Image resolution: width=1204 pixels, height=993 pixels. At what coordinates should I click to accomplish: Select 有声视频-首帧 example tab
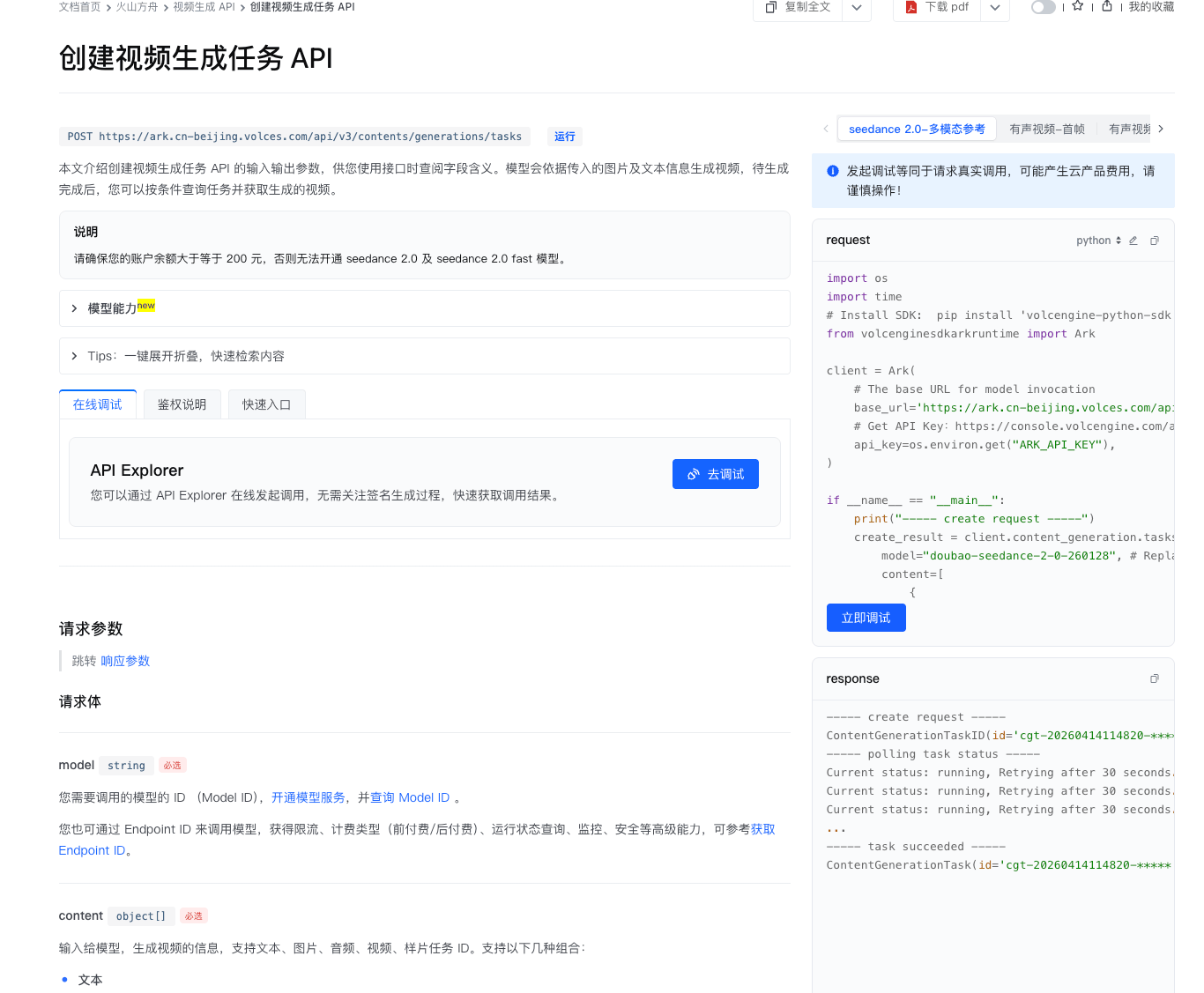point(1047,129)
